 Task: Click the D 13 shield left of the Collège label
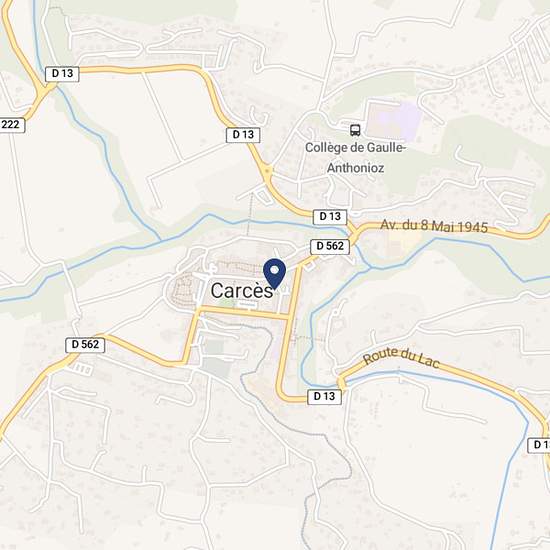(x=243, y=135)
